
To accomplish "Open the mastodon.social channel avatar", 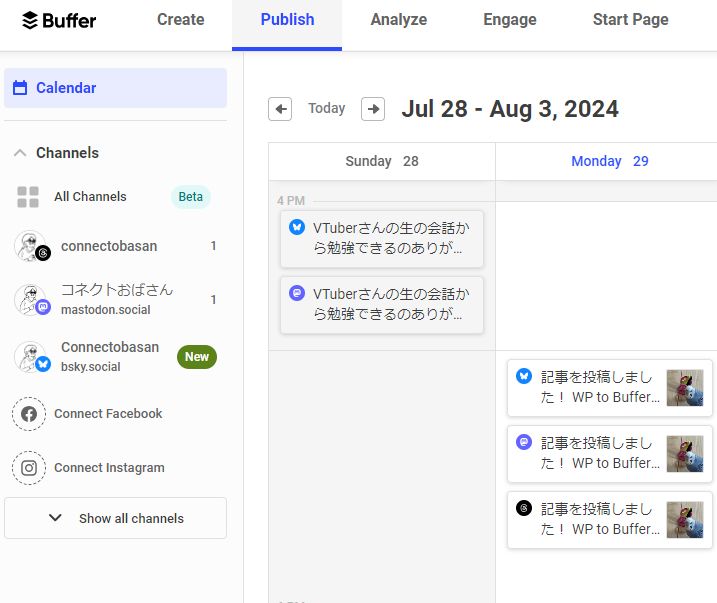I will (32, 300).
